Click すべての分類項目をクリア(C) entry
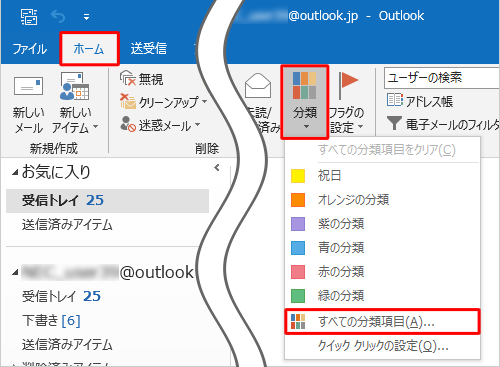This screenshot has height=367, width=500. [382, 150]
